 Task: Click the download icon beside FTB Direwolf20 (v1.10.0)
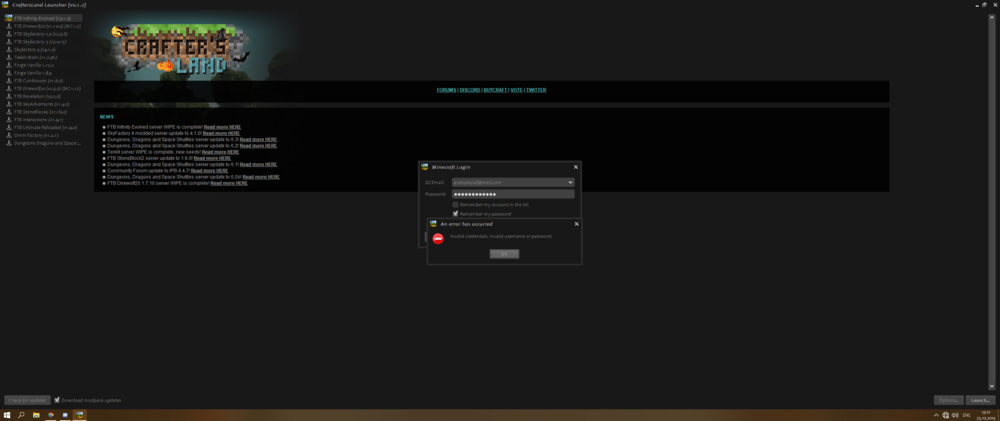(9, 26)
